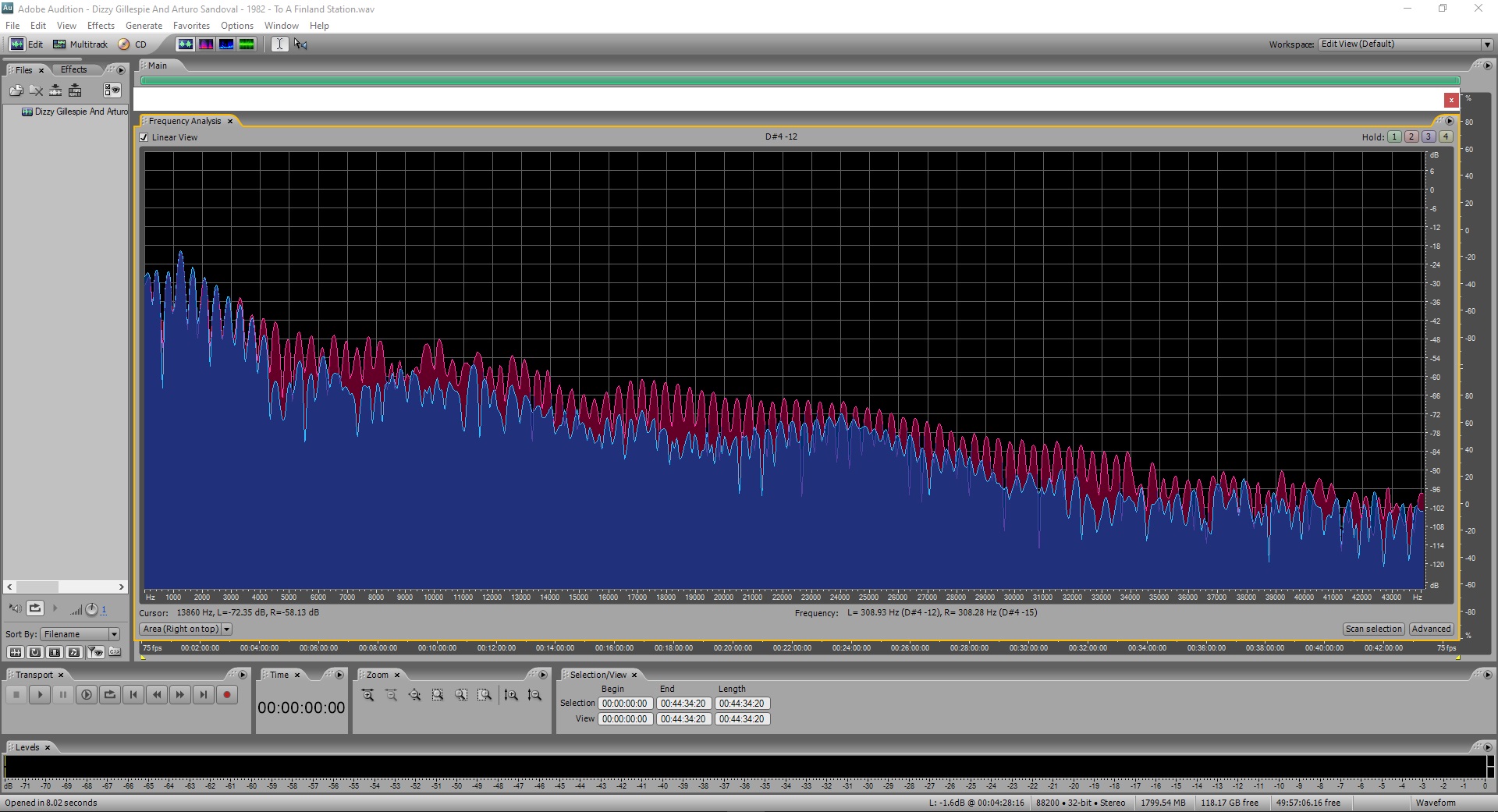The image size is (1498, 812).
Task: Toggle Show MIDI Files filter
Action: [x=74, y=652]
